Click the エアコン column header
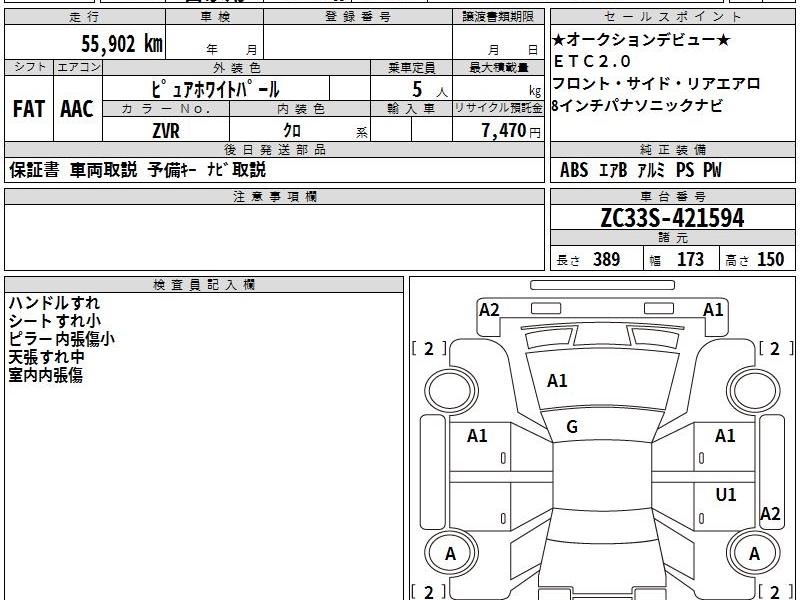This screenshot has width=800, height=600. [x=78, y=67]
